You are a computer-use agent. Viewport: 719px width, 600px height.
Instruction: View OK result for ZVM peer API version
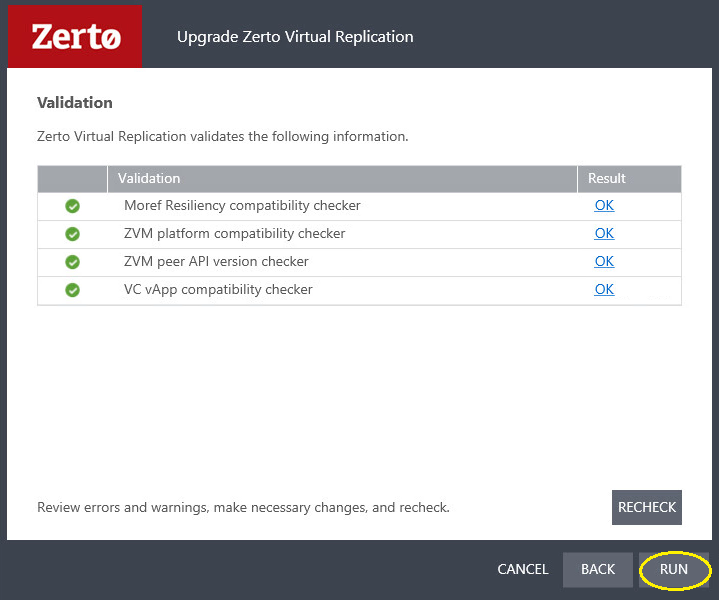coord(604,262)
